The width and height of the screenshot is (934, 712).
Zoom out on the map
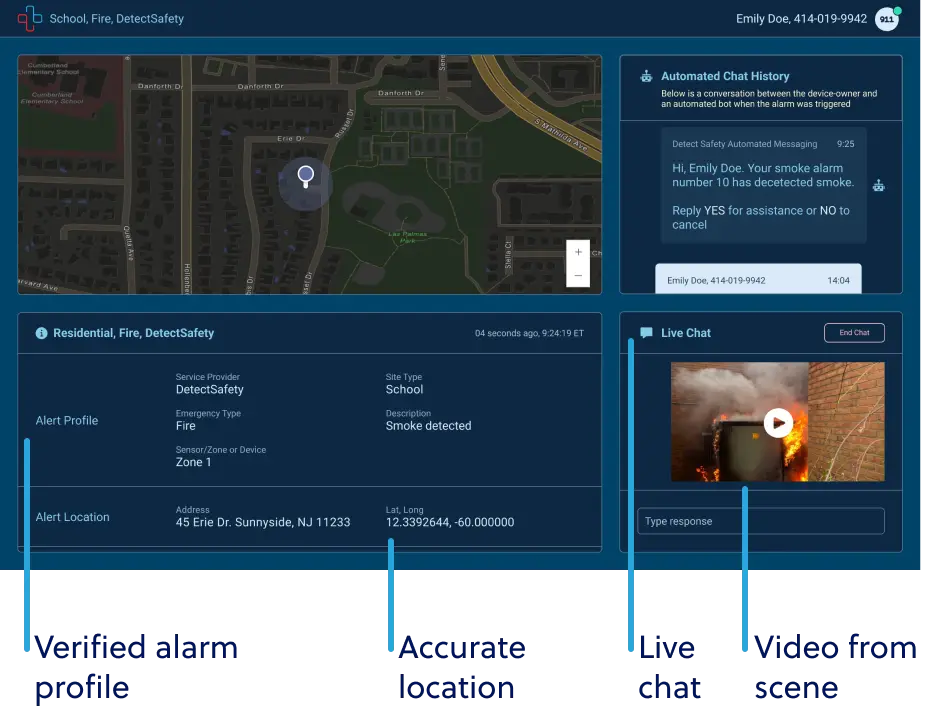pos(578,275)
